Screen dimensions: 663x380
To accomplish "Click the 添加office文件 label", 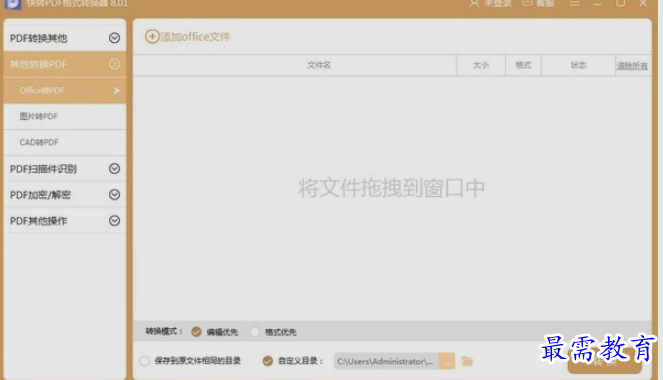I will pos(195,37).
